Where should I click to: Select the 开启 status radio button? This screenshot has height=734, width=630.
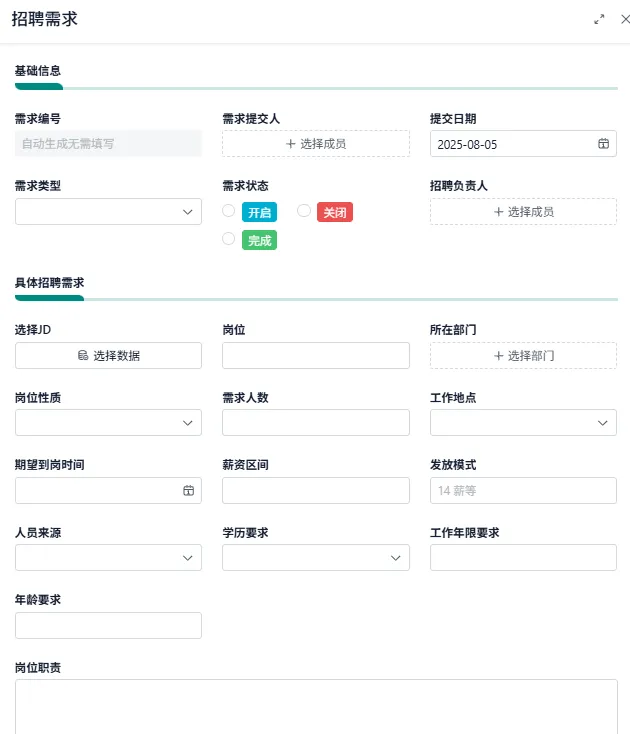pos(229,211)
